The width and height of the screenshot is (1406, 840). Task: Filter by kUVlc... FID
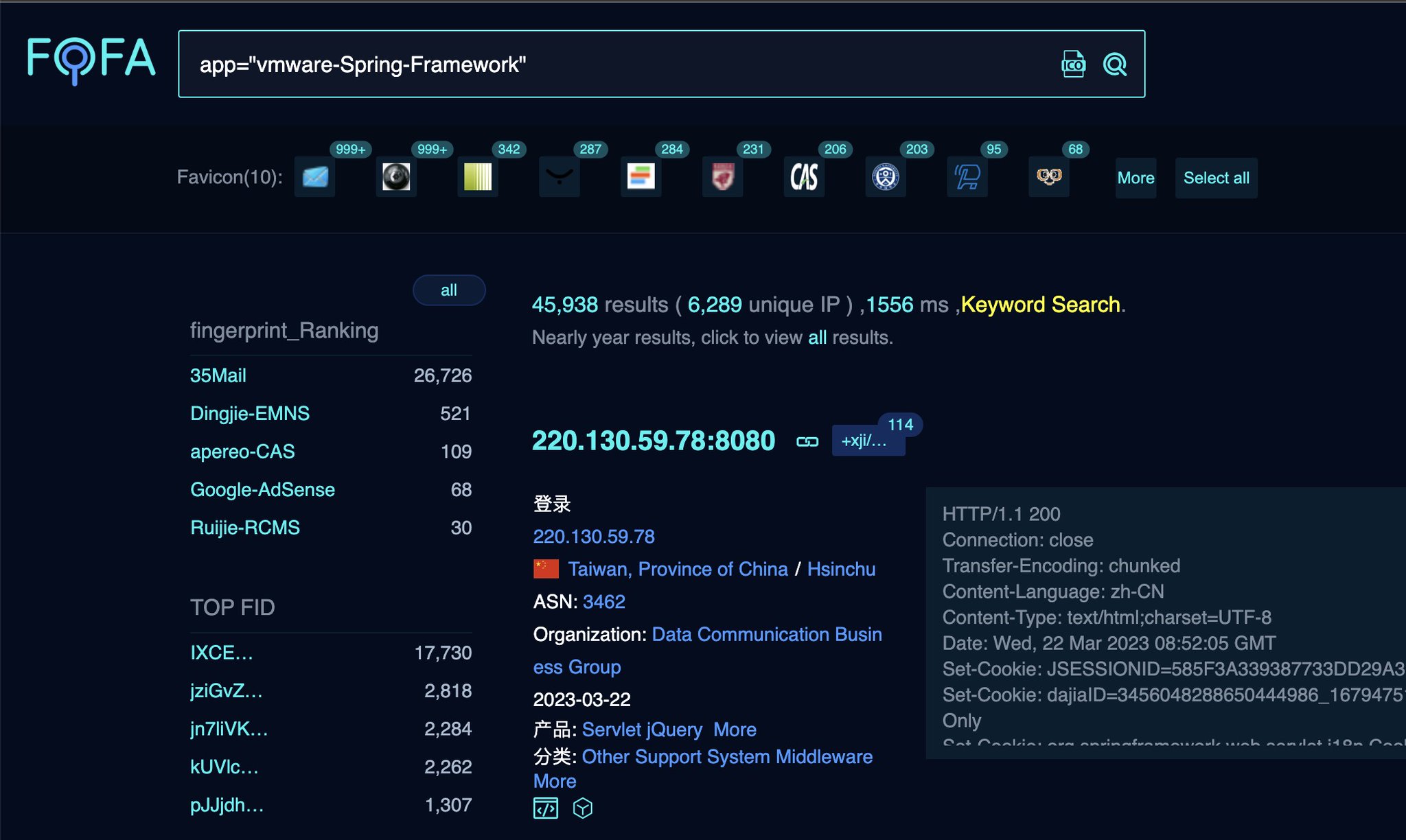click(x=224, y=767)
